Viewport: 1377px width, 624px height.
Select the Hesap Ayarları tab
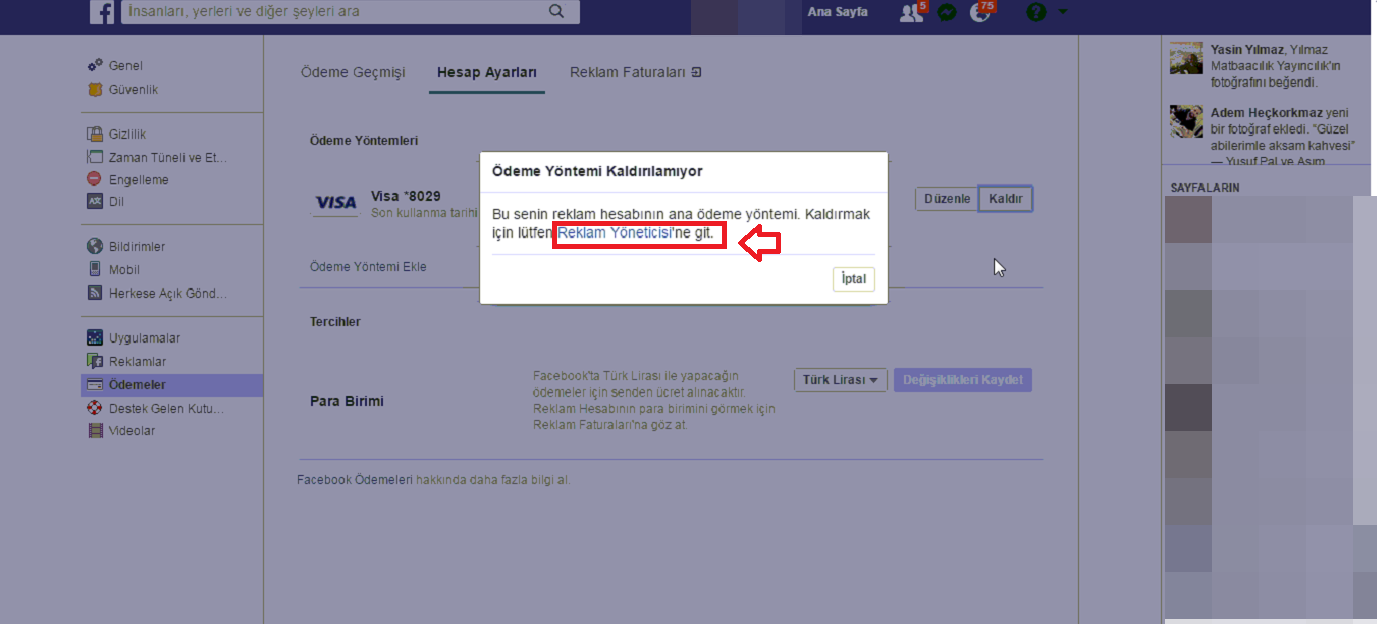click(x=487, y=72)
